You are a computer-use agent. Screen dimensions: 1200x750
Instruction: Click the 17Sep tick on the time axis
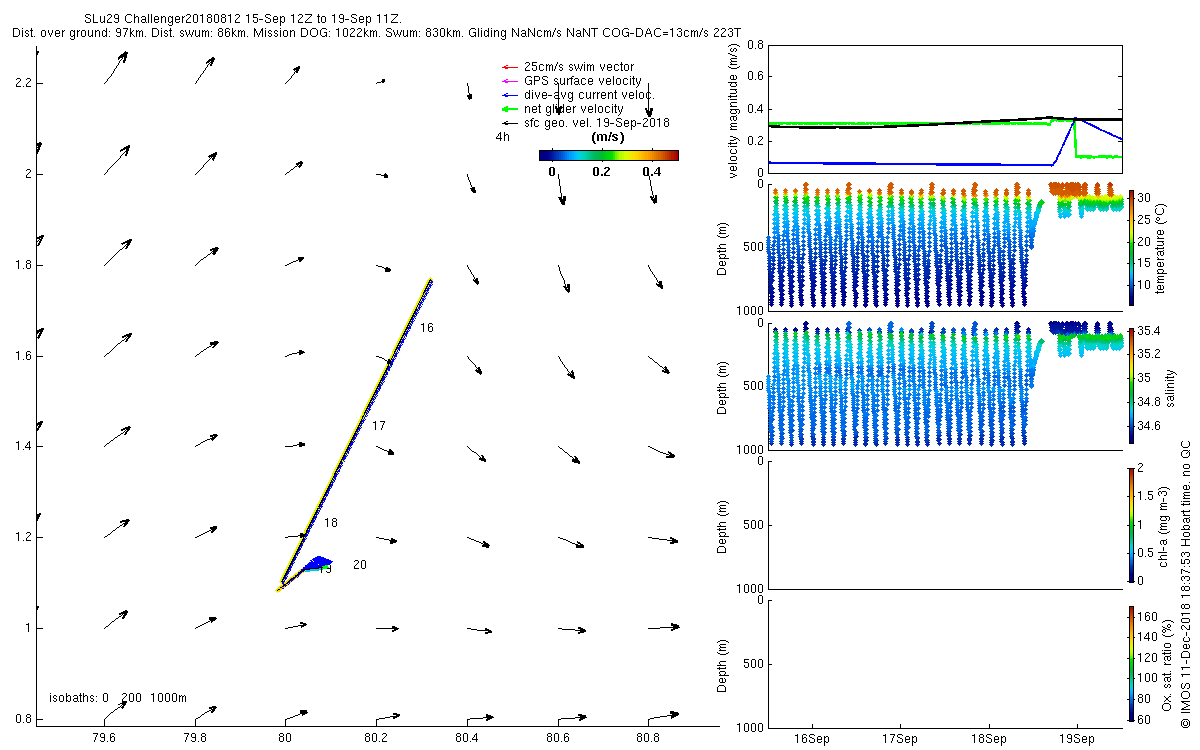coord(900,738)
